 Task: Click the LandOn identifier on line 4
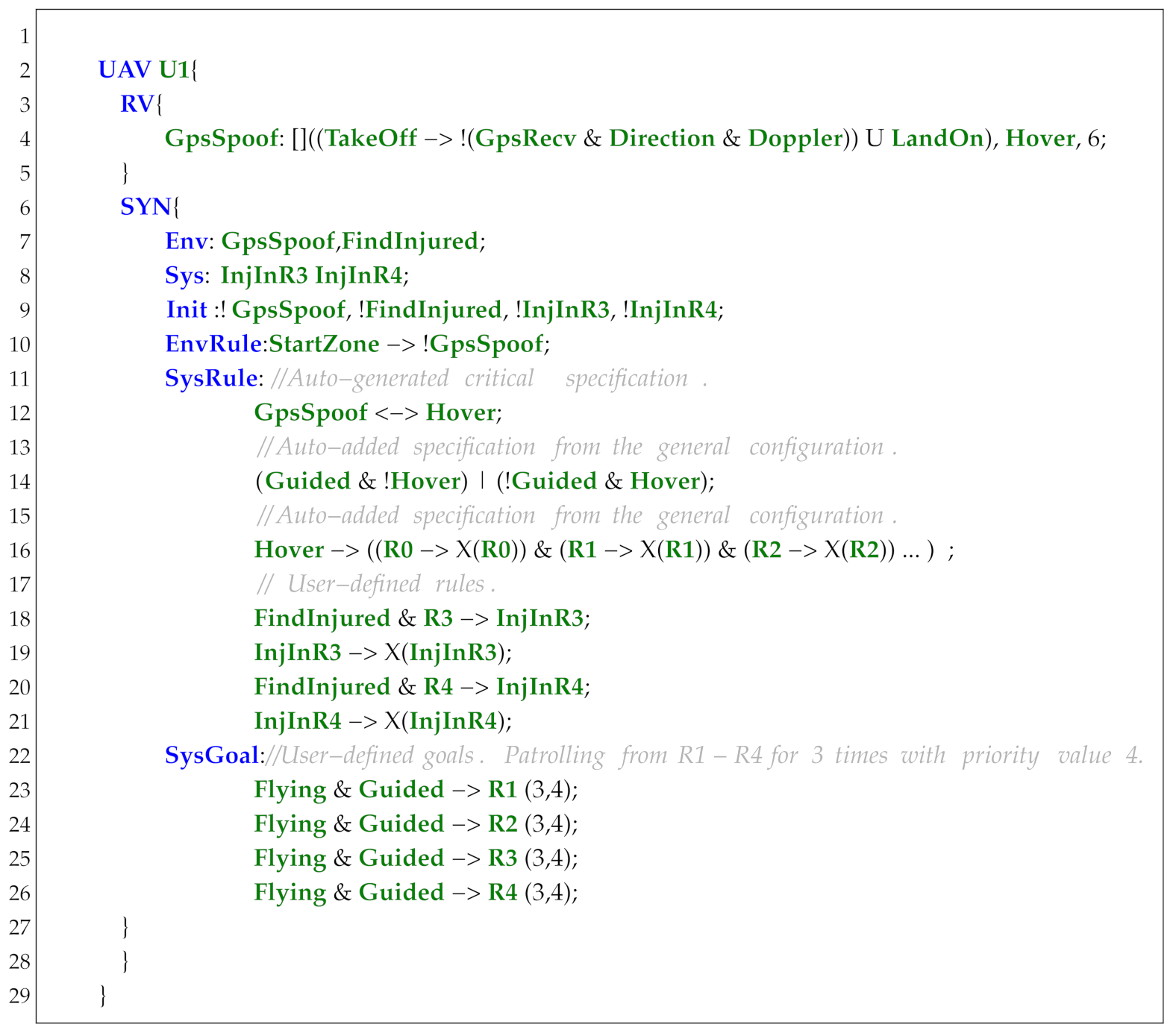[937, 139]
